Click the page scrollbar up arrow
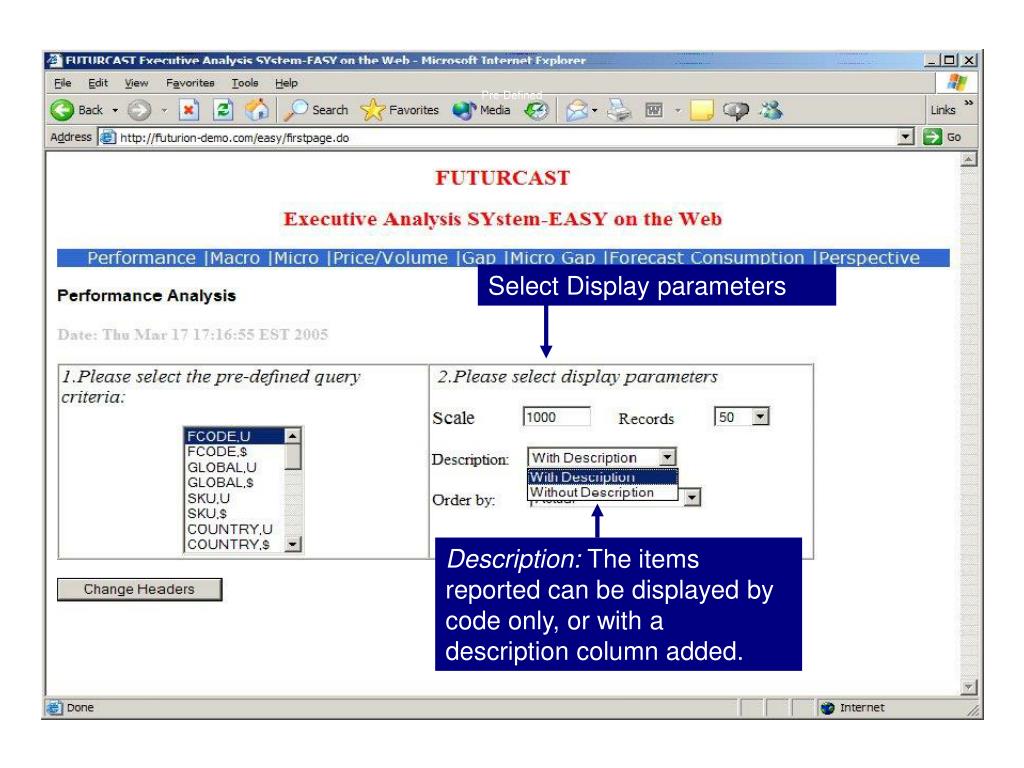The height and width of the screenshot is (768, 1024). (x=969, y=159)
